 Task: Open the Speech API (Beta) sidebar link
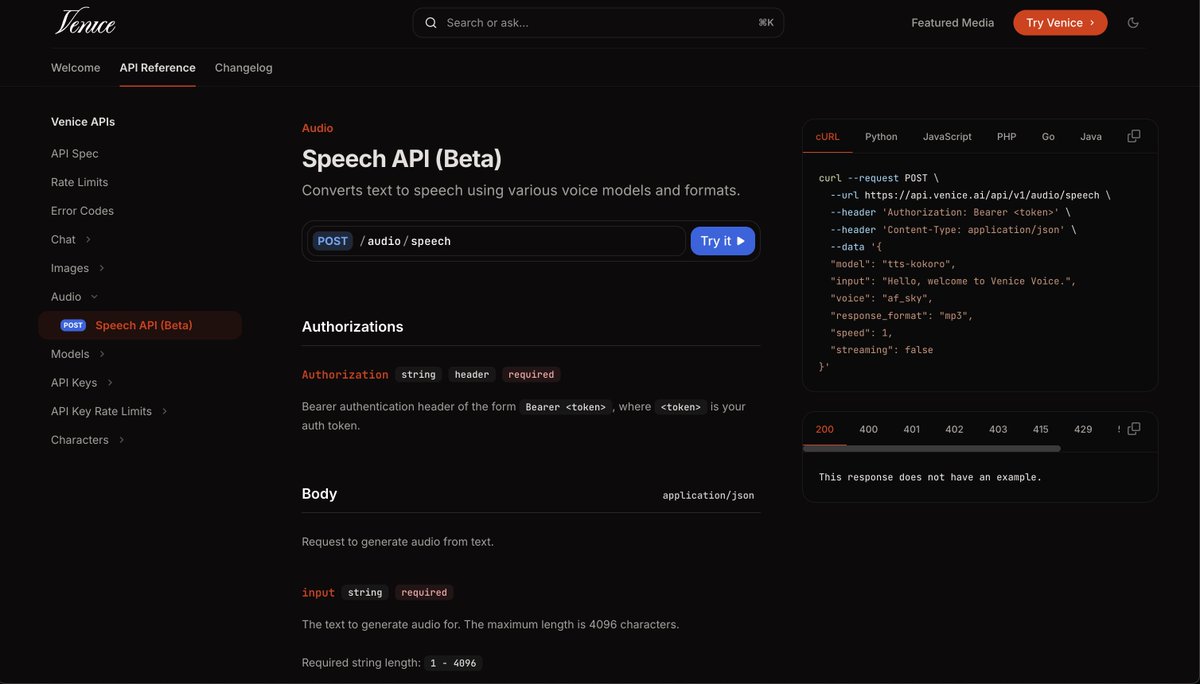142,323
